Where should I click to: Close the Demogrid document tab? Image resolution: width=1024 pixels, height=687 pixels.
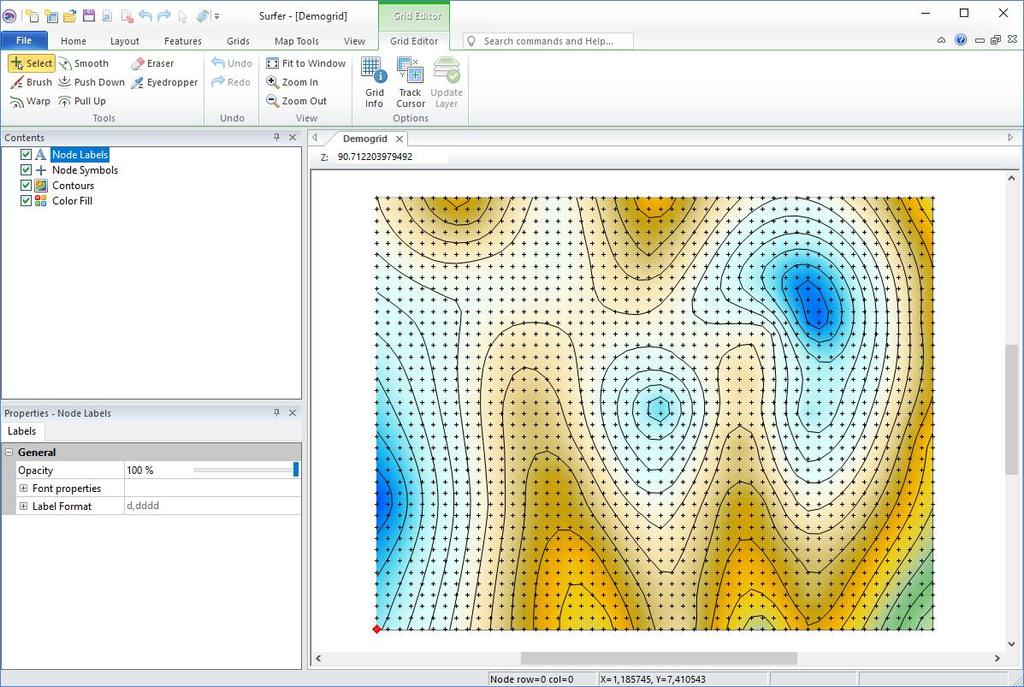[x=399, y=139]
